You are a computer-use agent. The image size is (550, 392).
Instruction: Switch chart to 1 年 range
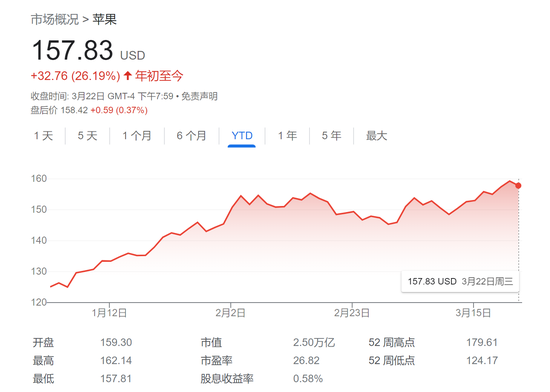(x=288, y=136)
